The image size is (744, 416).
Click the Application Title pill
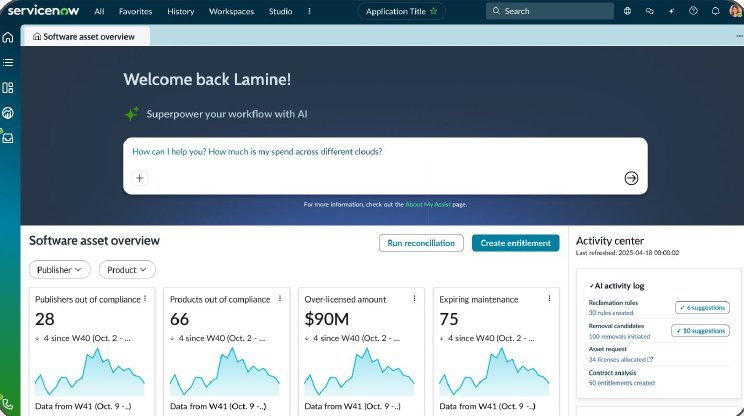pyautogui.click(x=401, y=11)
